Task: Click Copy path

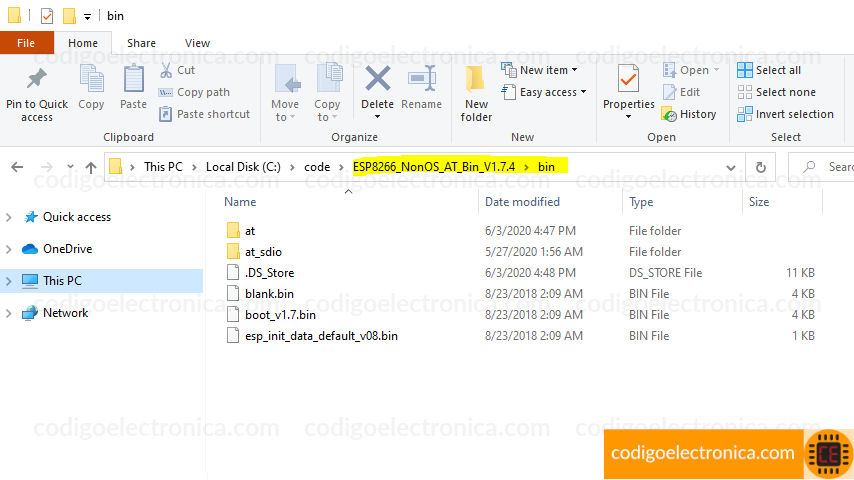Action: [x=194, y=92]
